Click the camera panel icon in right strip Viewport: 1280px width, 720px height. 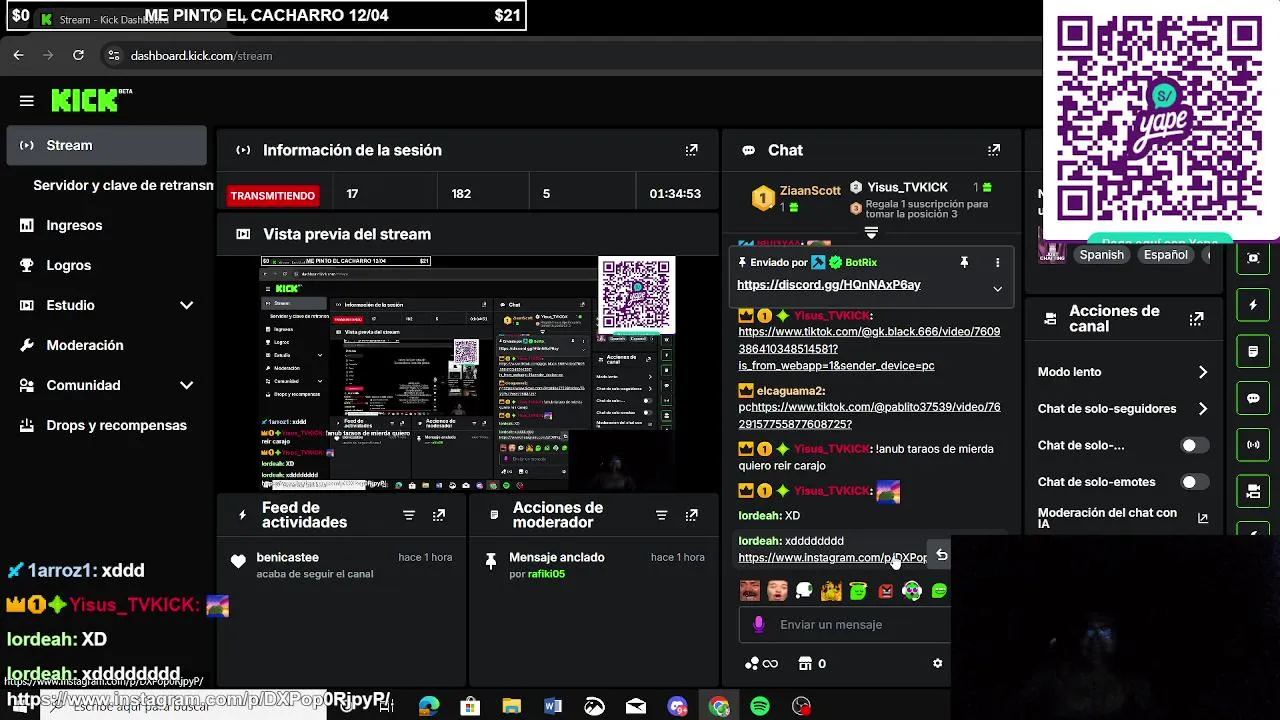pos(1253,491)
